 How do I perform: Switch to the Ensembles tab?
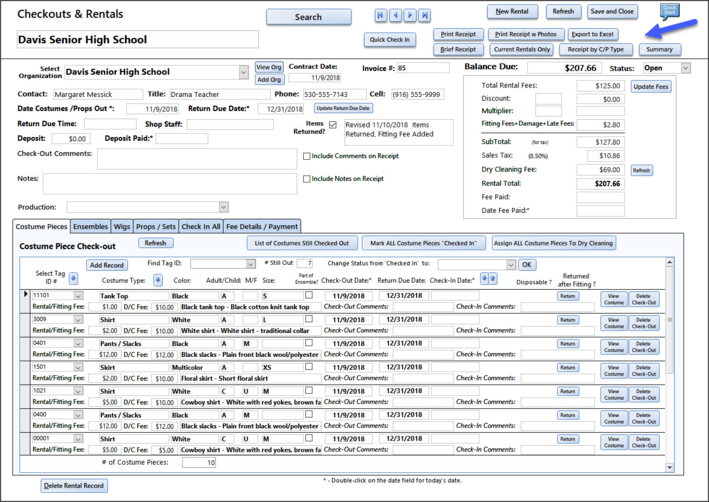(x=90, y=227)
